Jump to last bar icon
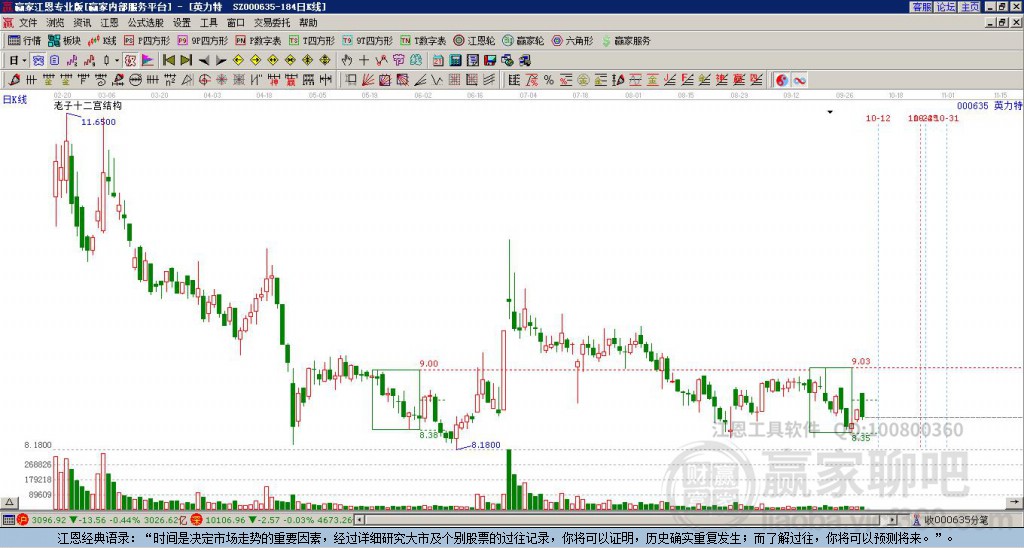Screen dimensions: 1024x548 [x=186, y=61]
